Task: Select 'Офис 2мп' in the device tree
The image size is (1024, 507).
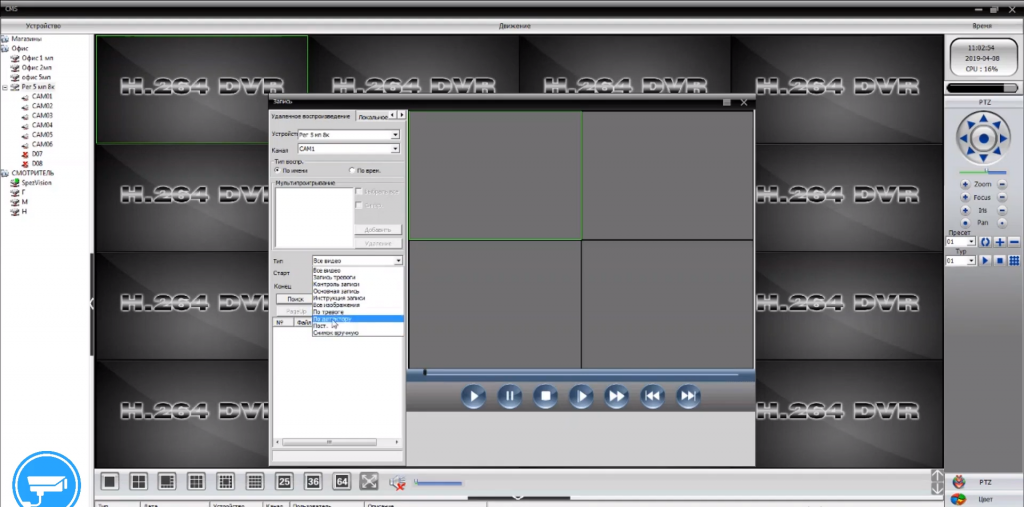Action: (37, 67)
